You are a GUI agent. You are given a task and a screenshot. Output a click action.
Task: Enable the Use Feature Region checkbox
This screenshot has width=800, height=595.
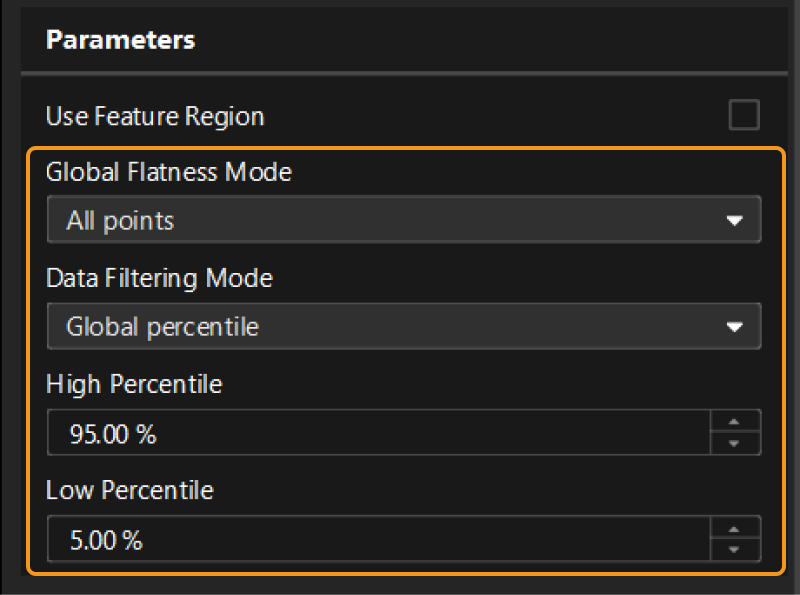743,116
